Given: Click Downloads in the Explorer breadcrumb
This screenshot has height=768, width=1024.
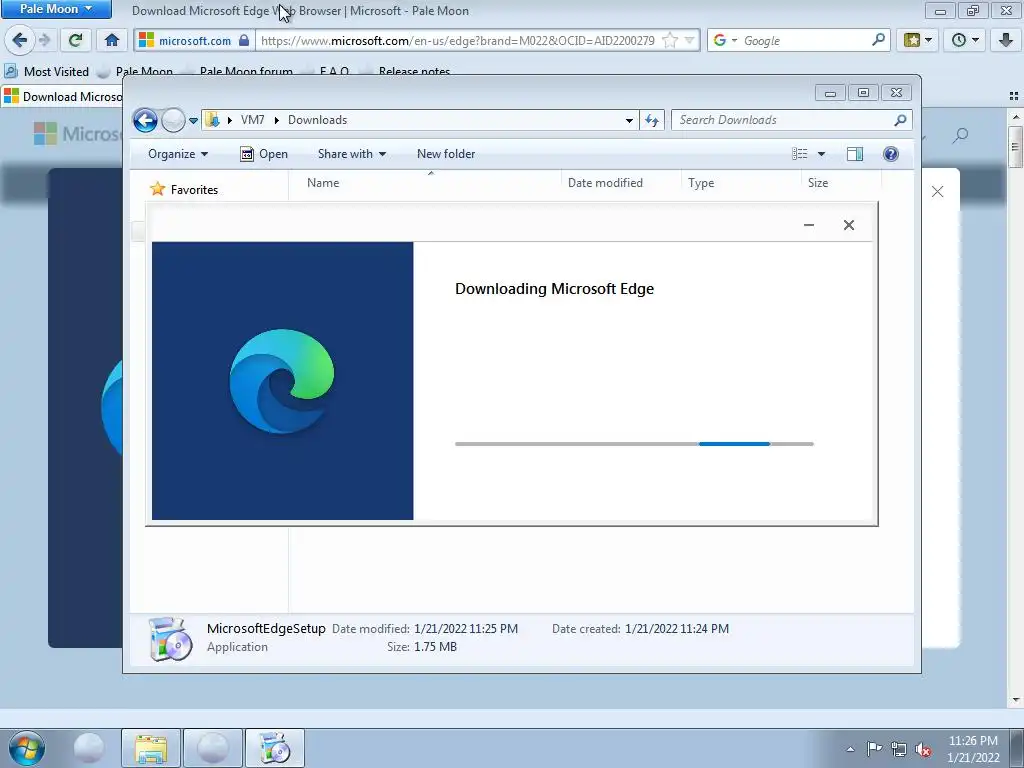Looking at the screenshot, I should 317,120.
